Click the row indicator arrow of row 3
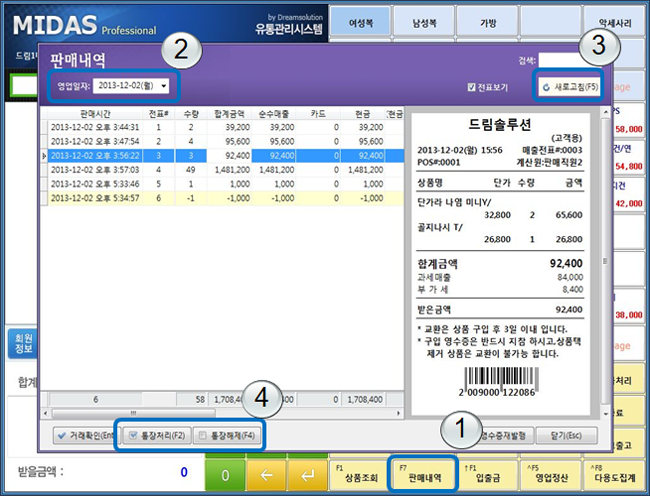This screenshot has height=496, width=650. tap(44, 156)
